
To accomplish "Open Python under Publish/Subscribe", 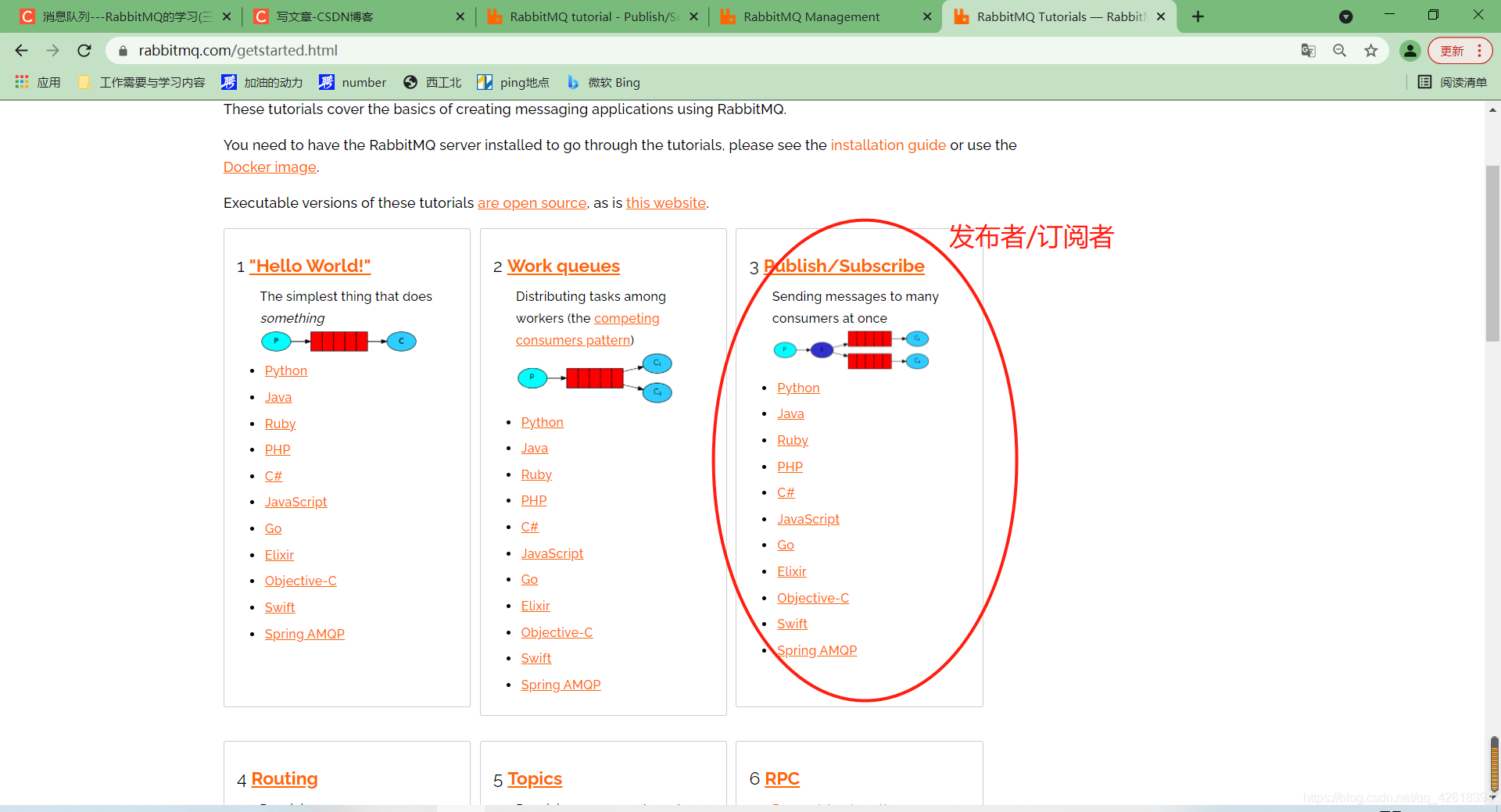I will 798,388.
